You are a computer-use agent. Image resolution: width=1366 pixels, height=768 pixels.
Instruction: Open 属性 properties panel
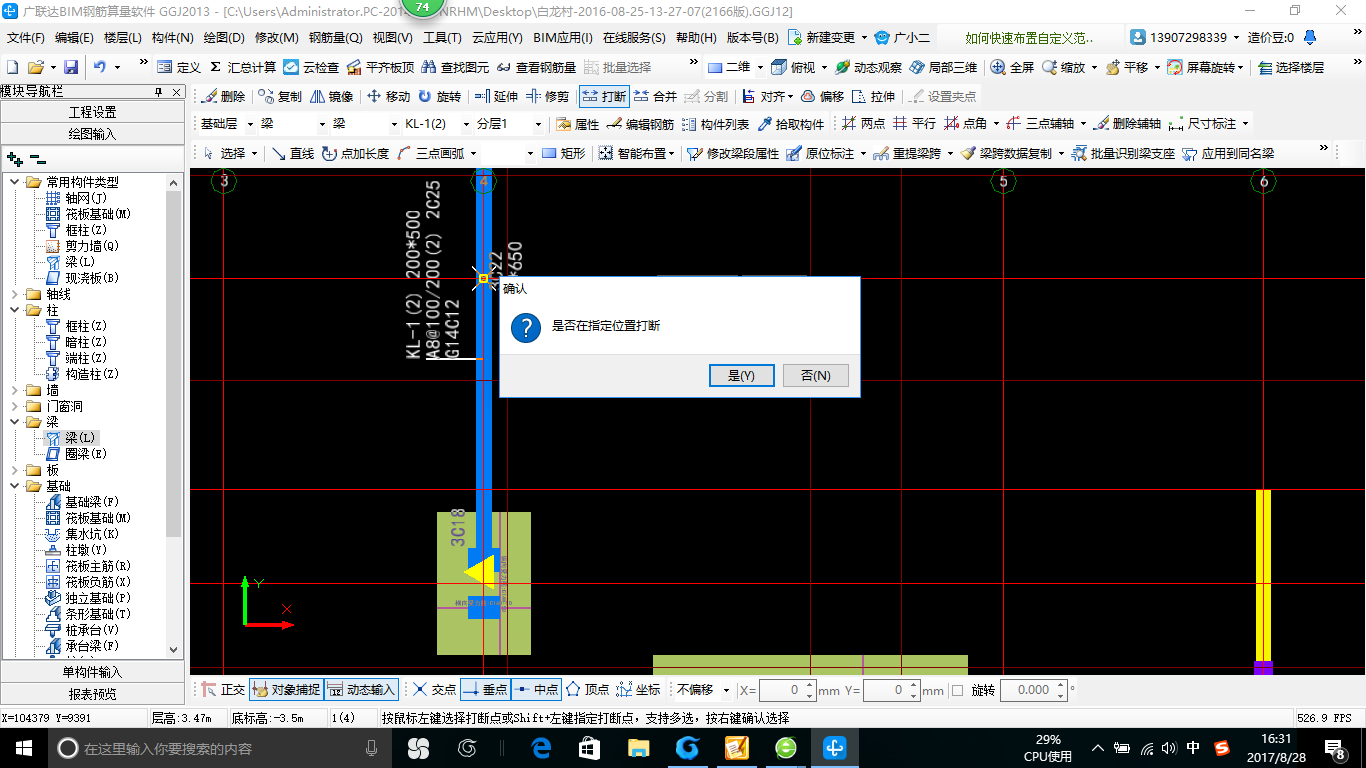tap(577, 124)
